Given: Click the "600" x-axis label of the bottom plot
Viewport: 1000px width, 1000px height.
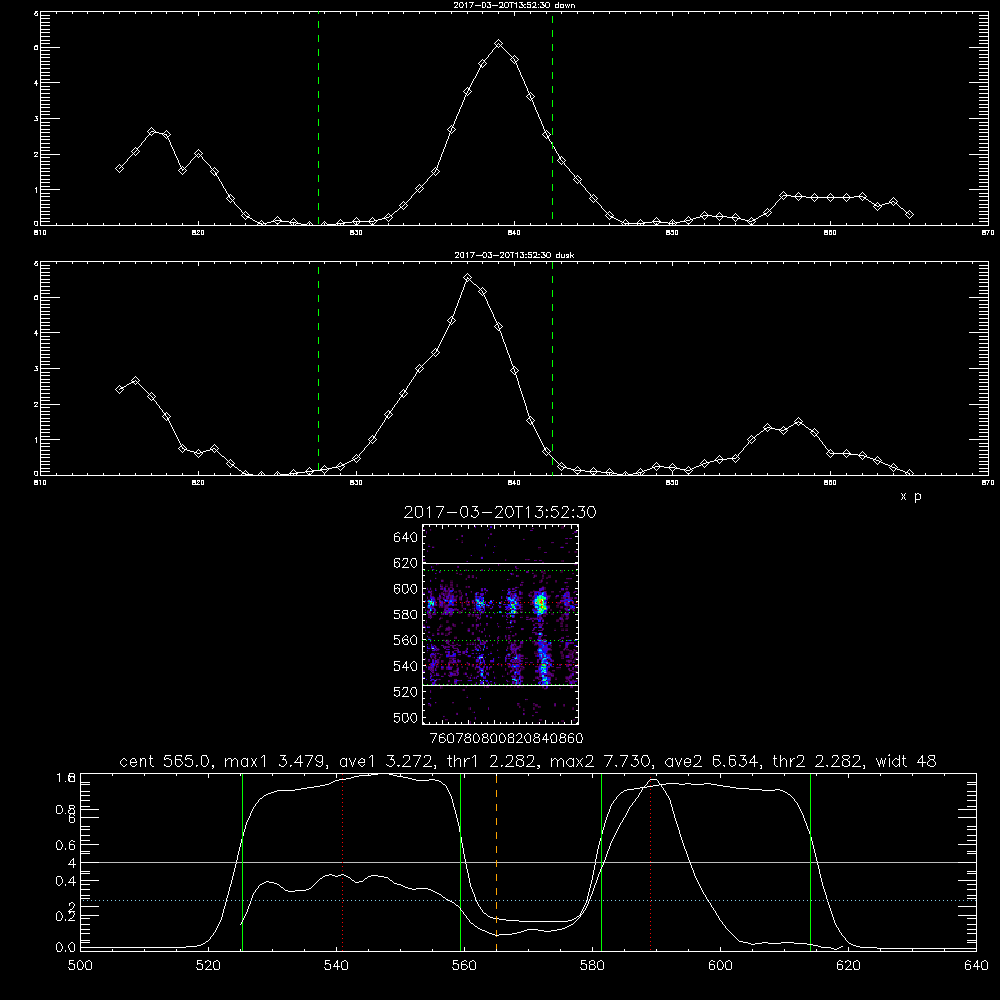Looking at the screenshot, I should tap(721, 966).
